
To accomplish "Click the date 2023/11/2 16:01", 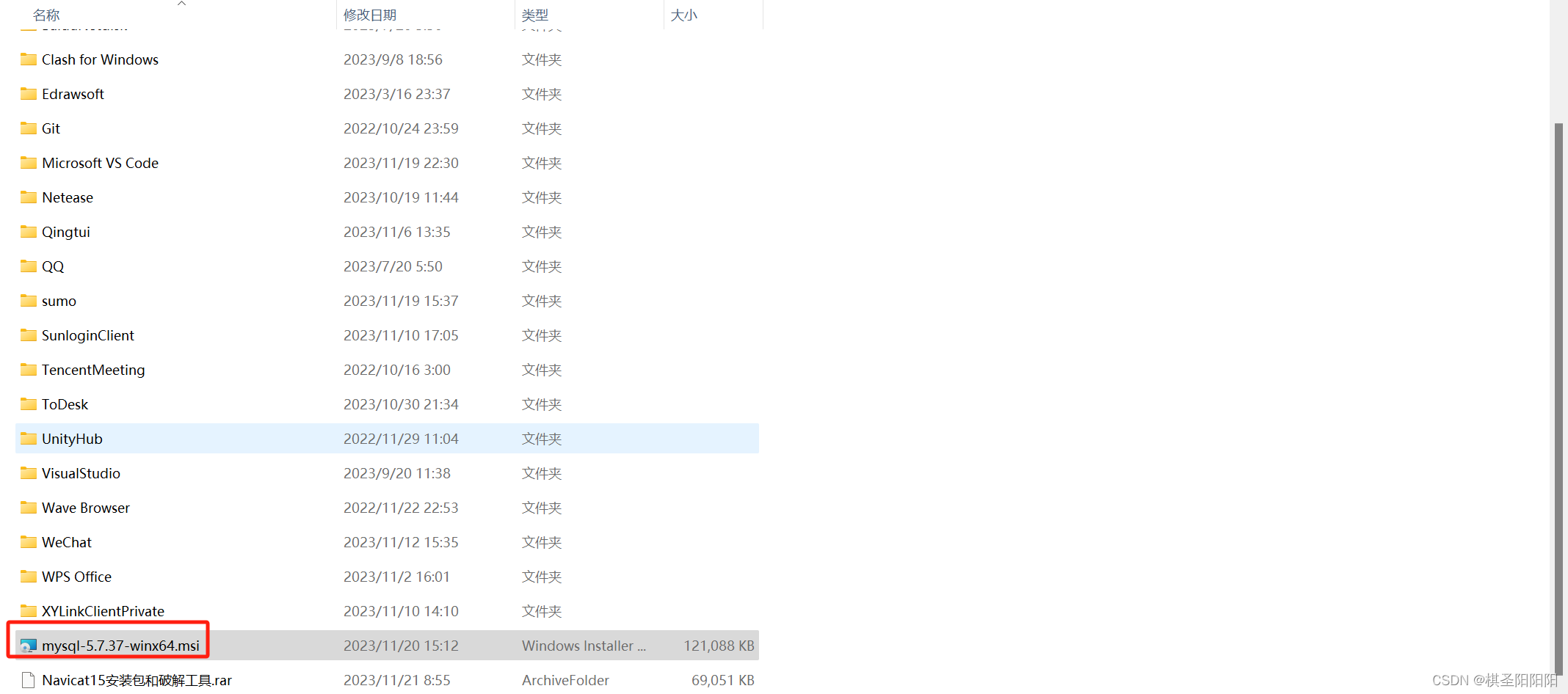I will pyautogui.click(x=396, y=577).
